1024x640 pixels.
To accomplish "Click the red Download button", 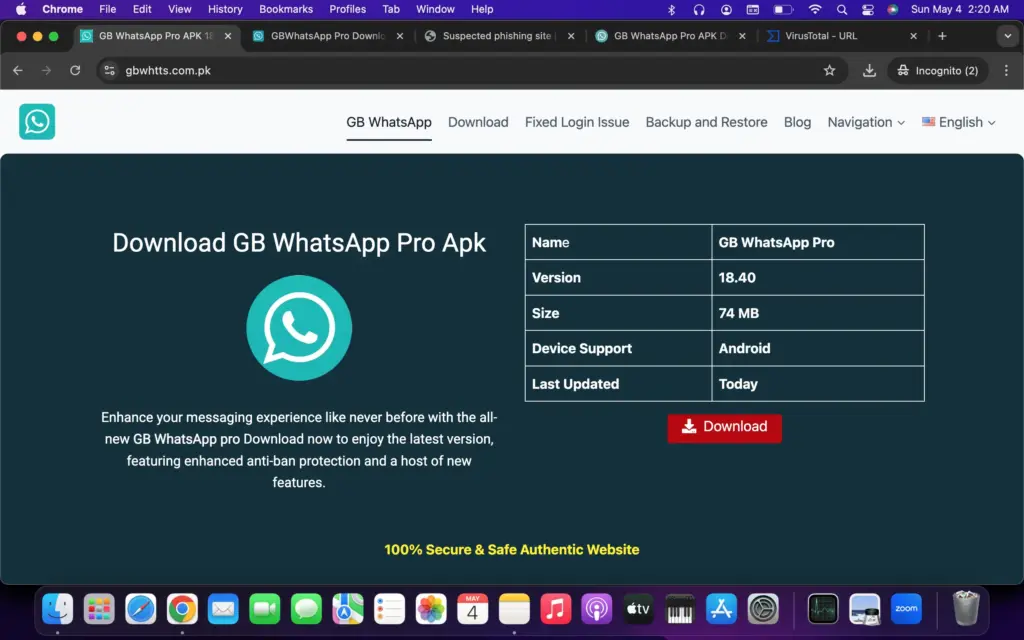I will (x=724, y=428).
